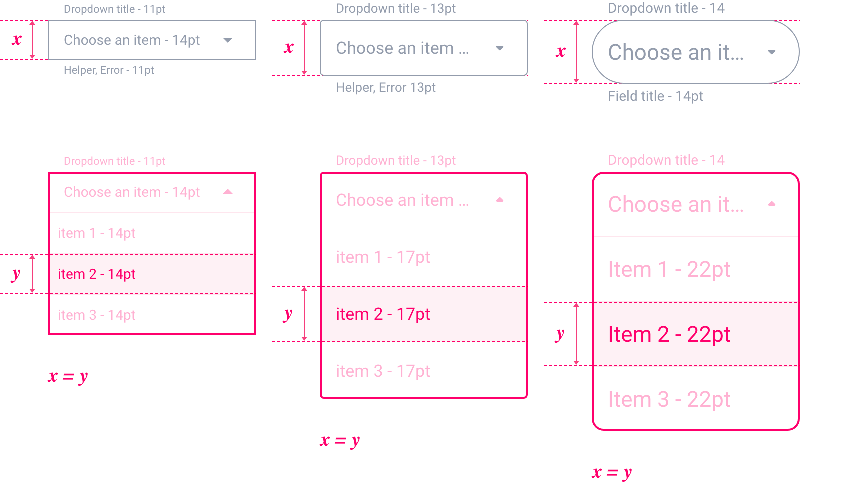This screenshot has height=482, width=846.
Task: Choose highlighted 'Item 2 - 22pt' entry
Action: point(669,334)
